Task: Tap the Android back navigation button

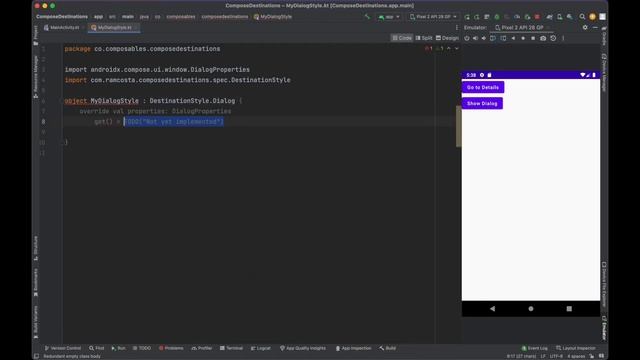Action: pos(492,309)
